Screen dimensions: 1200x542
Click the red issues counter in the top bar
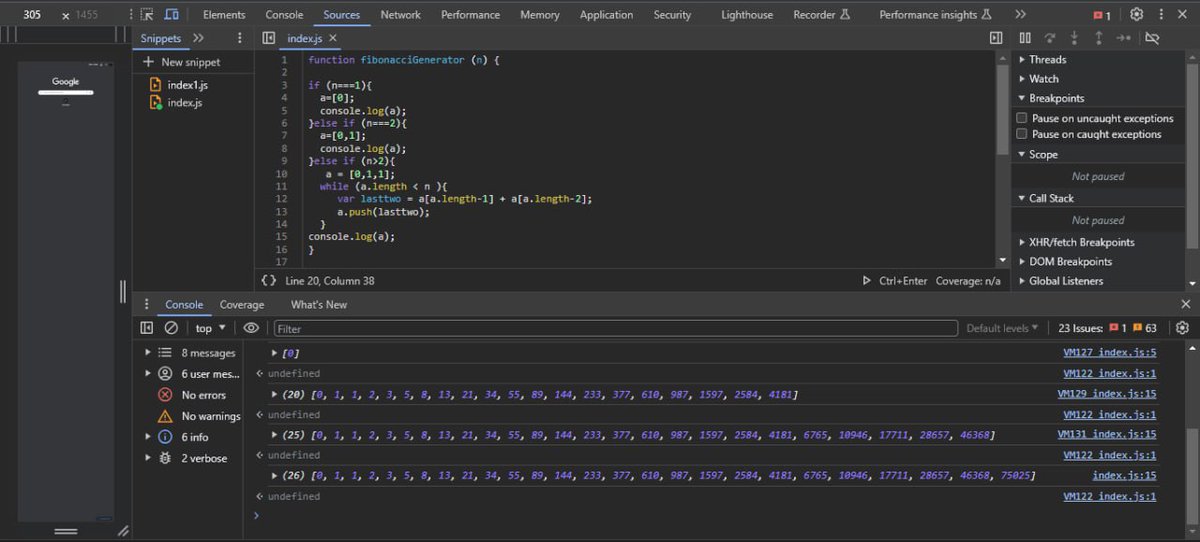(1102, 15)
